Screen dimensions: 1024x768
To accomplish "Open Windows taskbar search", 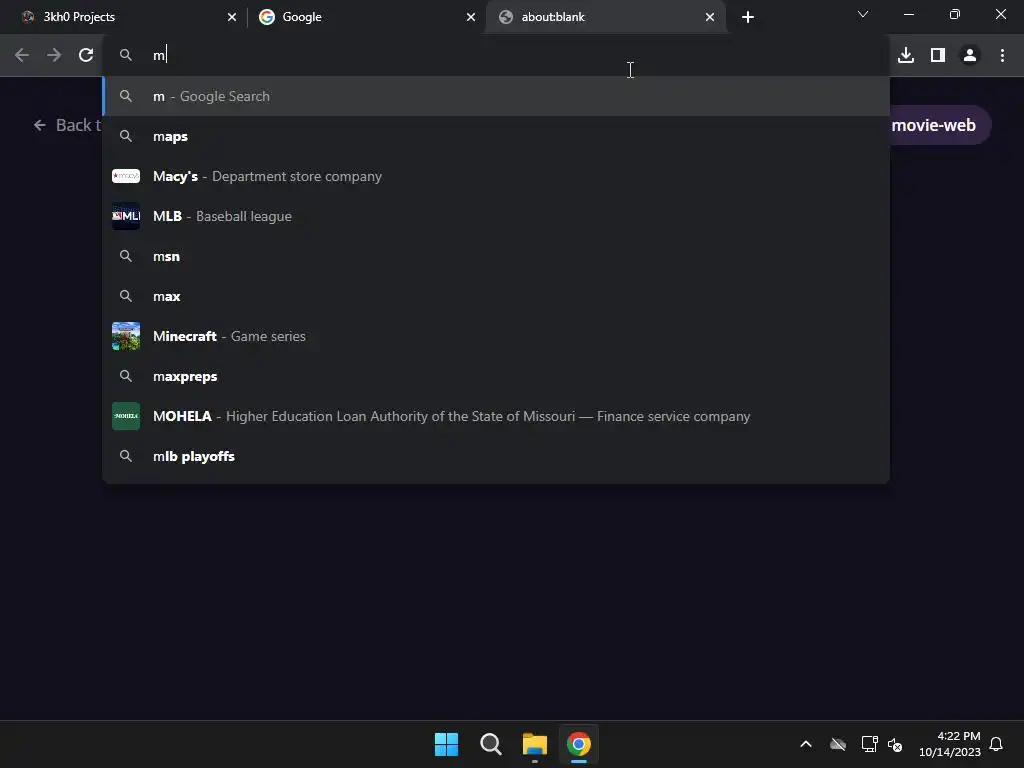I will 490,744.
